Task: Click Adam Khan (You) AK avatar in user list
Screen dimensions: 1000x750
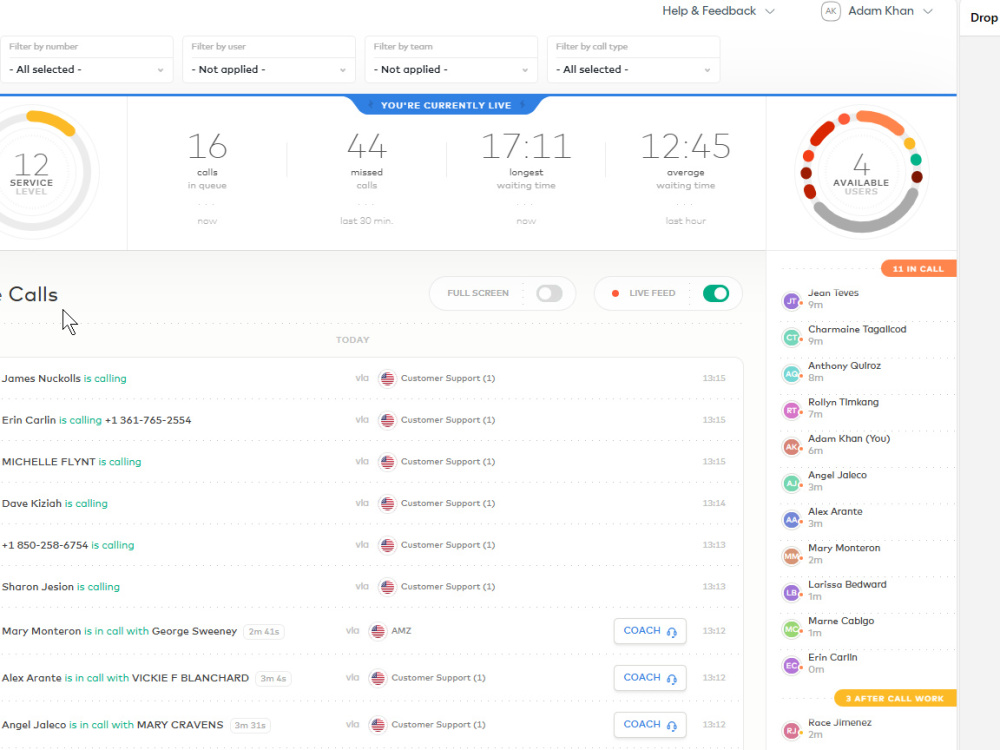Action: coord(791,446)
